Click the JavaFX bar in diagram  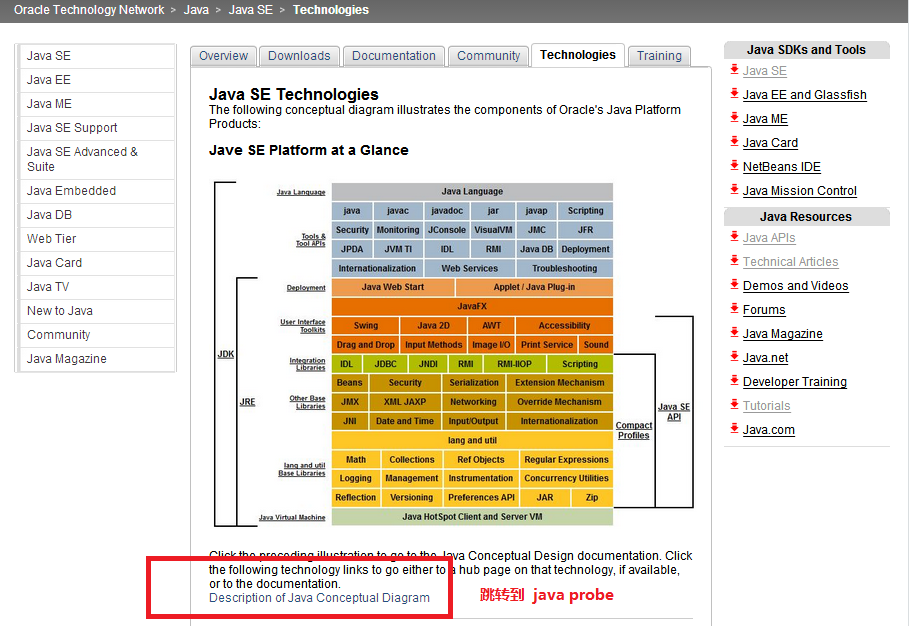click(472, 306)
